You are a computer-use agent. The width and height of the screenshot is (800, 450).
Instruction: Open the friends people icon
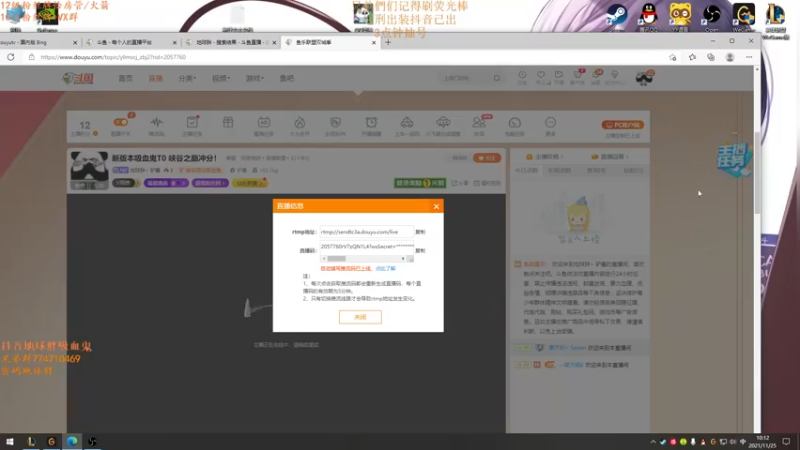point(479,122)
